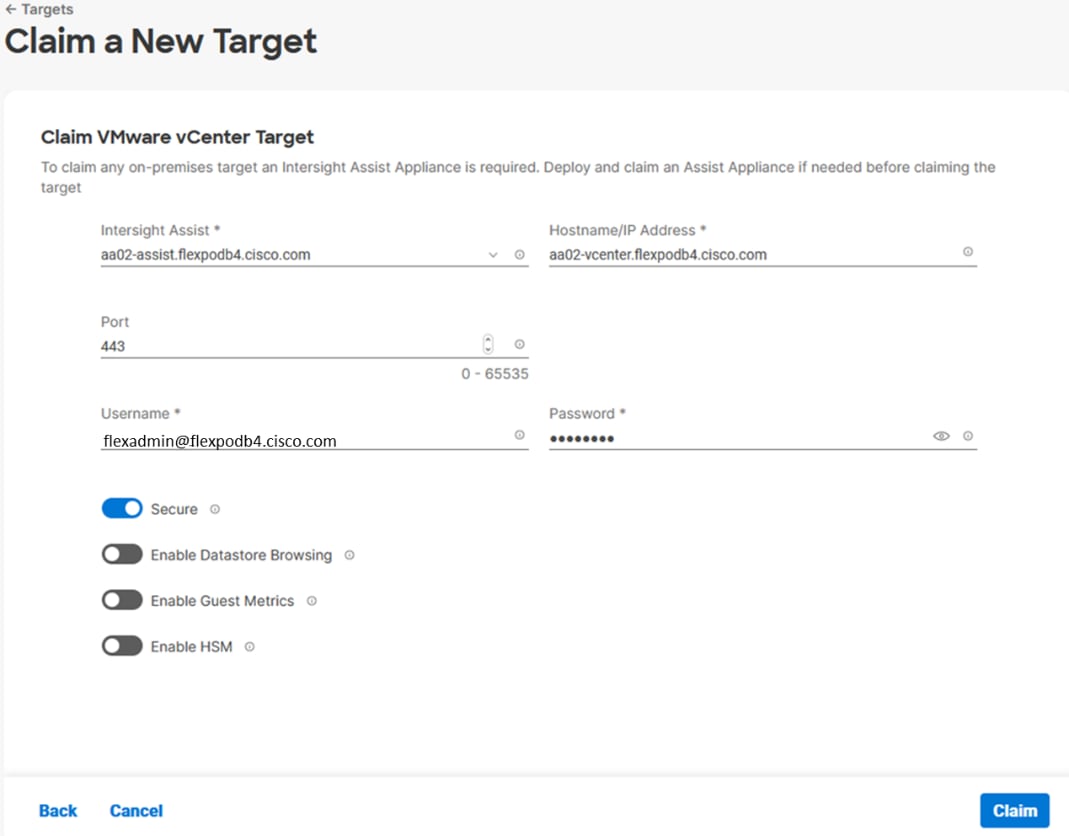1069x836 pixels.
Task: Enable the Guest Metrics toggle
Action: 122,600
